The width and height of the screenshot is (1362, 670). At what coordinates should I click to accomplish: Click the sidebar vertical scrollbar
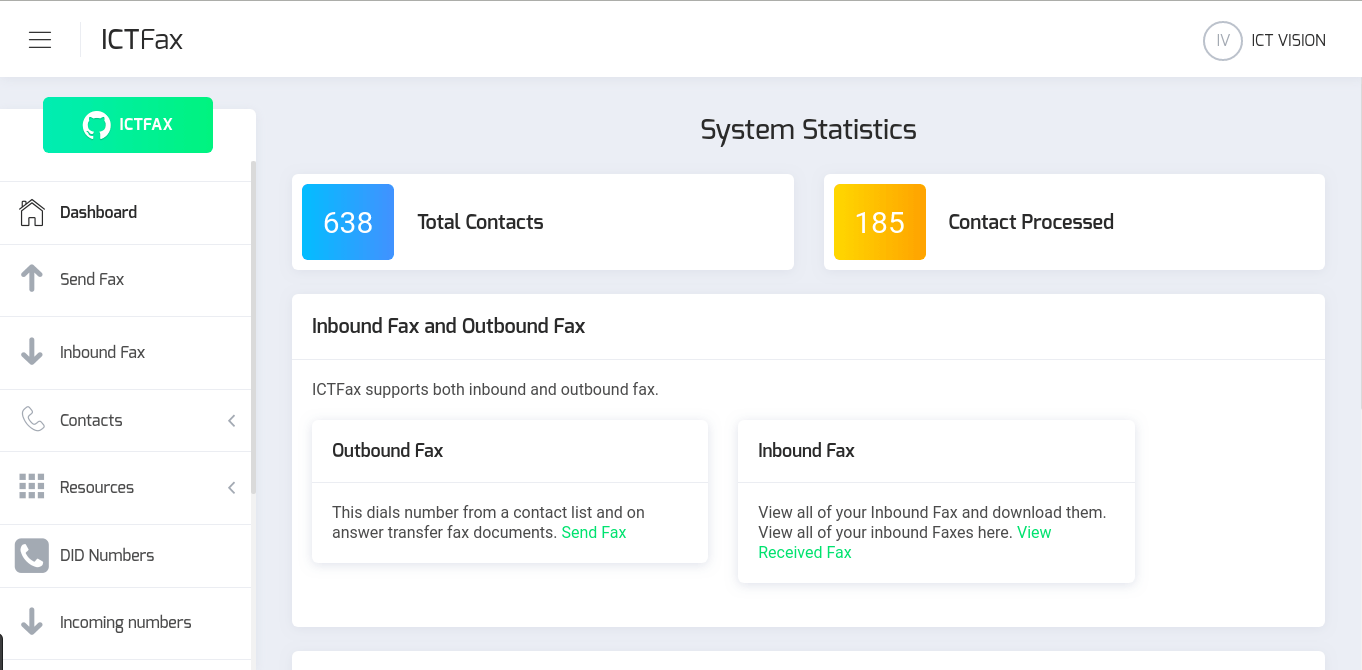[254, 327]
